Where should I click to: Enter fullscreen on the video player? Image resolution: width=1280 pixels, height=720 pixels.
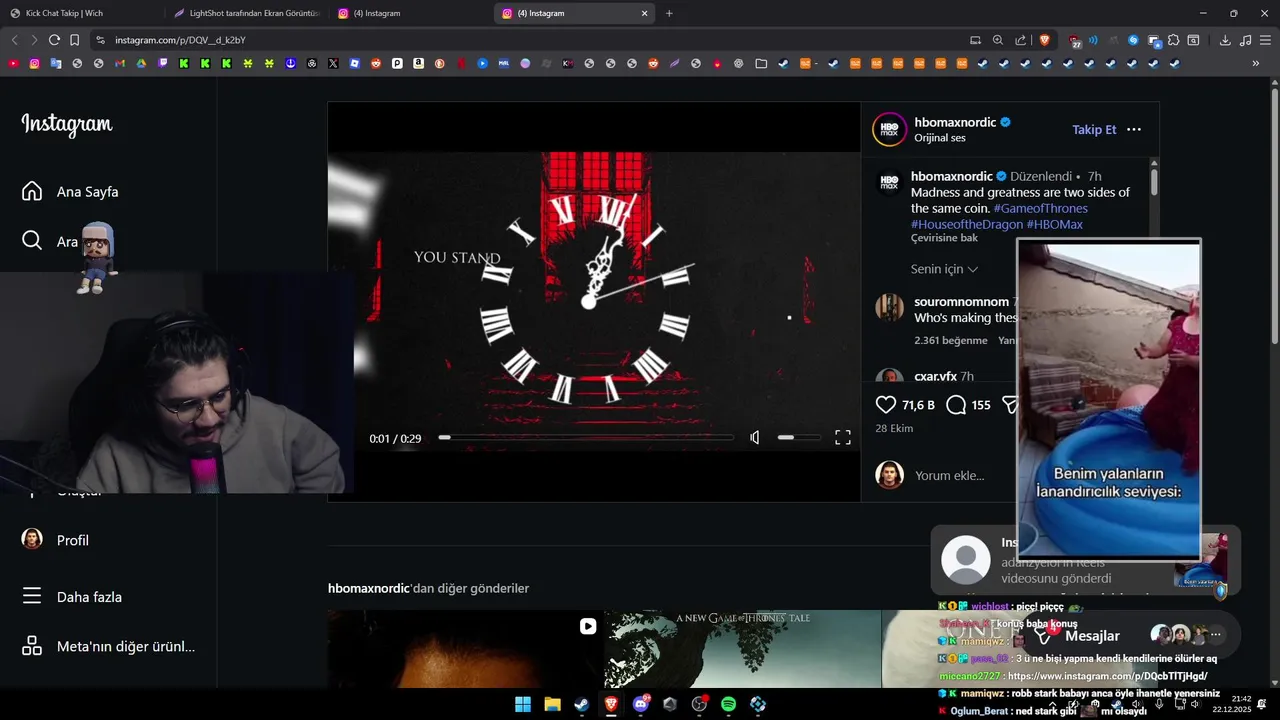(x=843, y=438)
